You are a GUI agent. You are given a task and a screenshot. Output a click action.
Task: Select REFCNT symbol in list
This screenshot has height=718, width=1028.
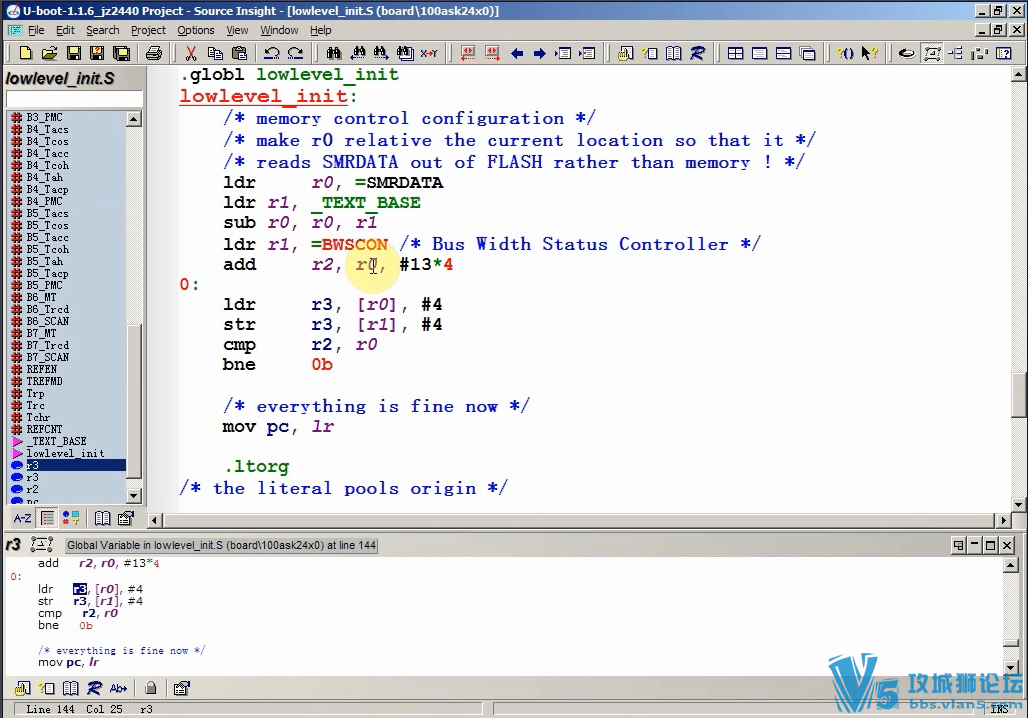point(44,429)
